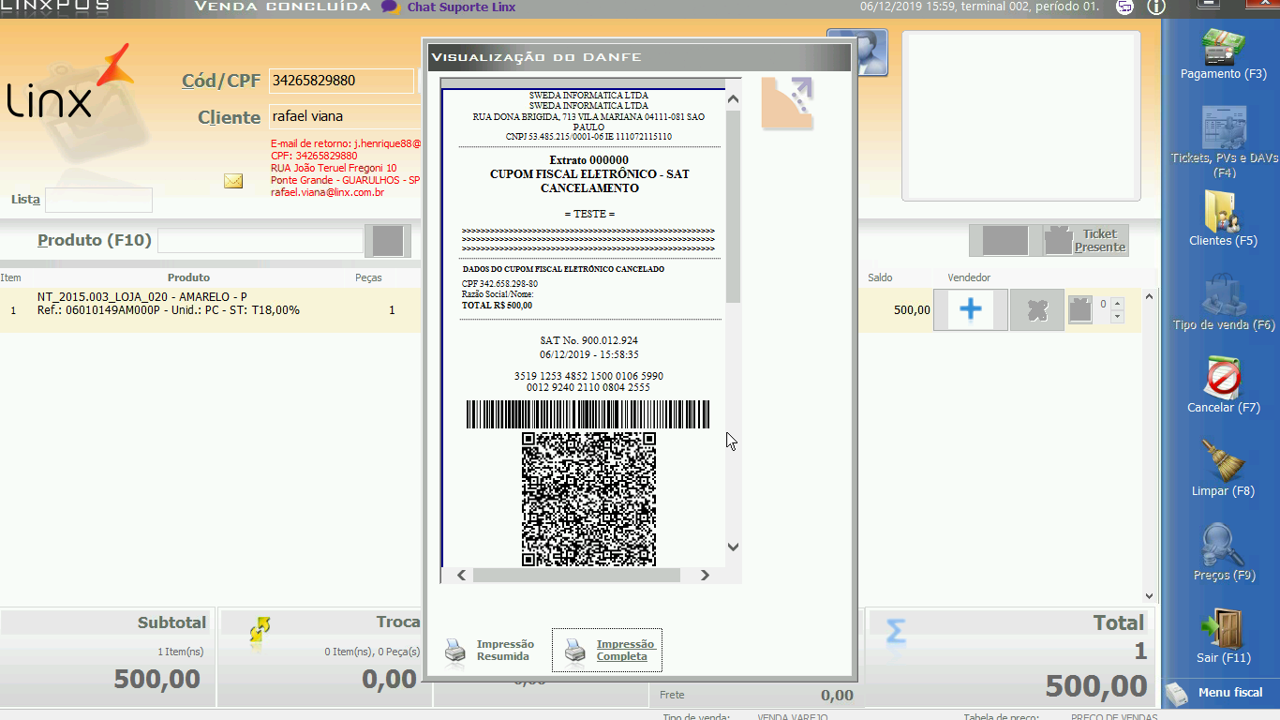1280x720 pixels.
Task: Click the Frete value 0,00
Action: click(837, 696)
